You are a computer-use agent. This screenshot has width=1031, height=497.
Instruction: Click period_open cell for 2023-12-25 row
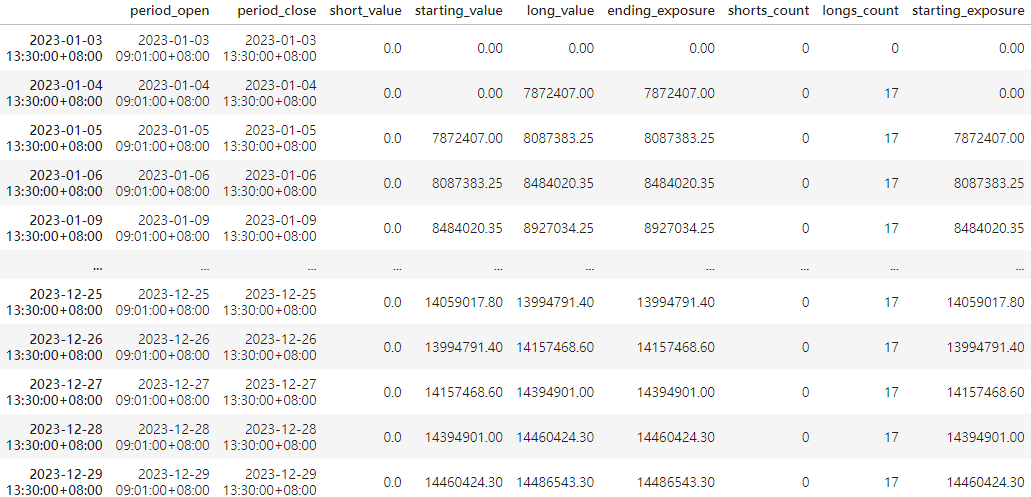tap(163, 302)
